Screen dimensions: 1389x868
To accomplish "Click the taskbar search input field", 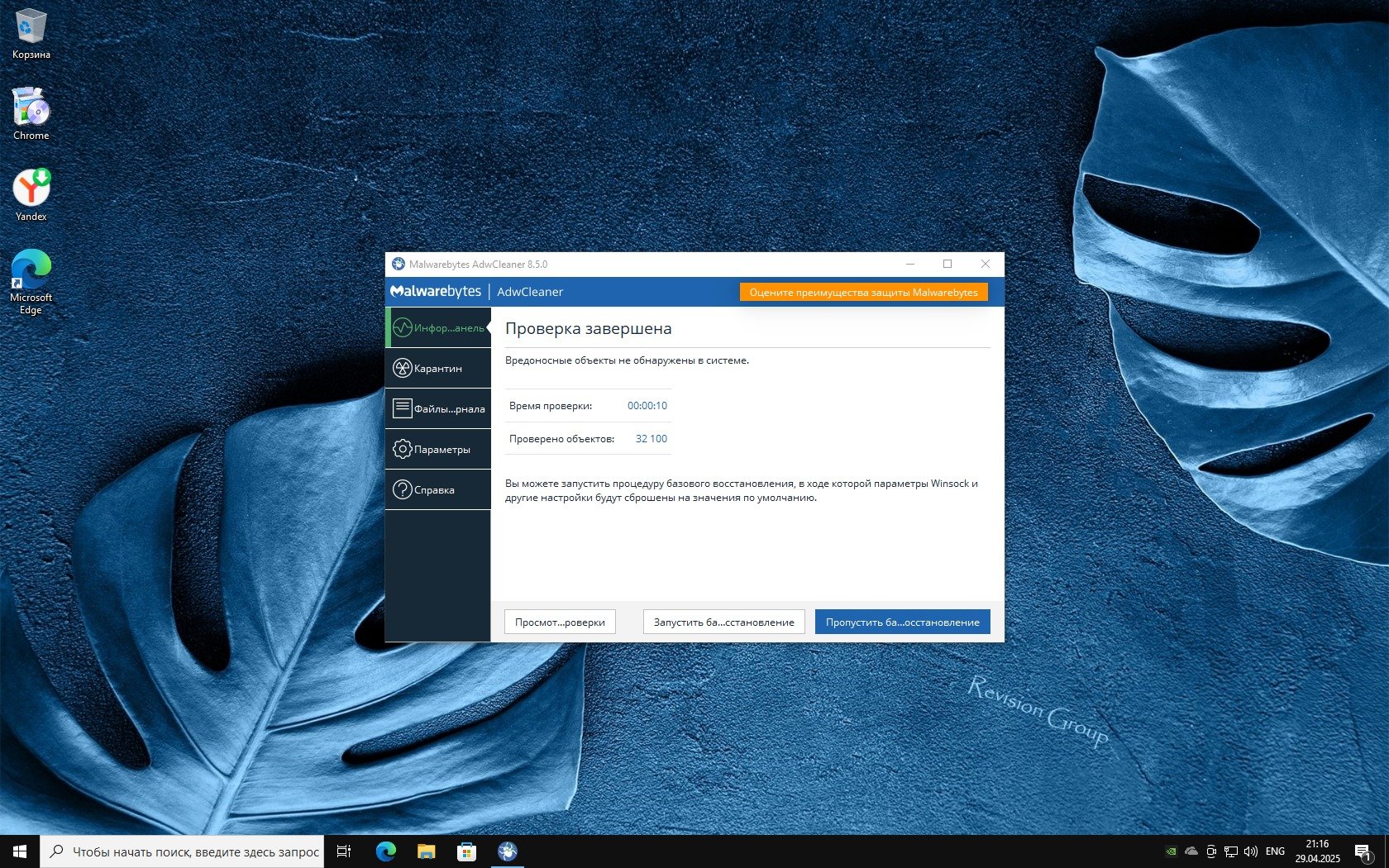I will tap(195, 851).
